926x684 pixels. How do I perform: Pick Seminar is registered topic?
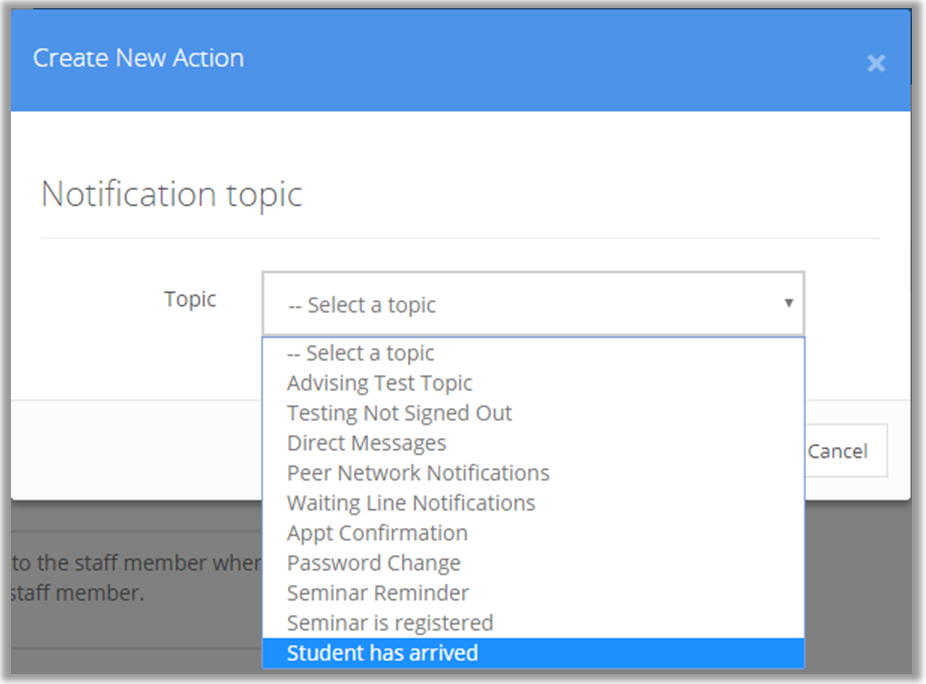(x=390, y=623)
